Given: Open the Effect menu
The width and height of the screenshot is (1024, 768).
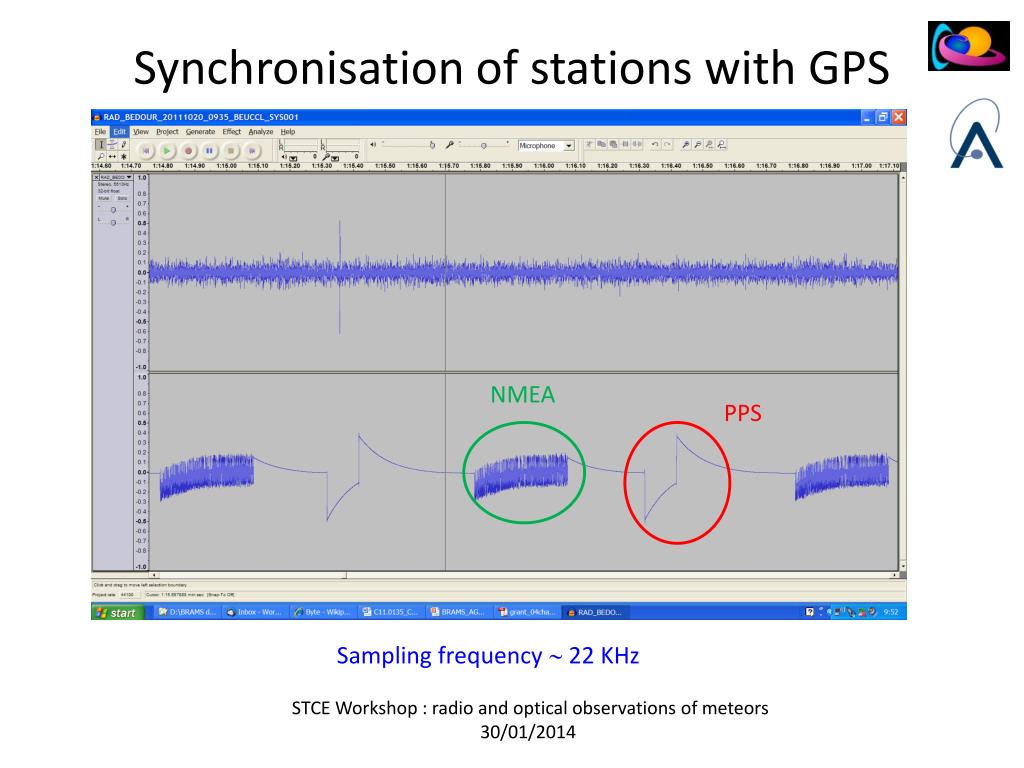Looking at the screenshot, I should (x=232, y=132).
